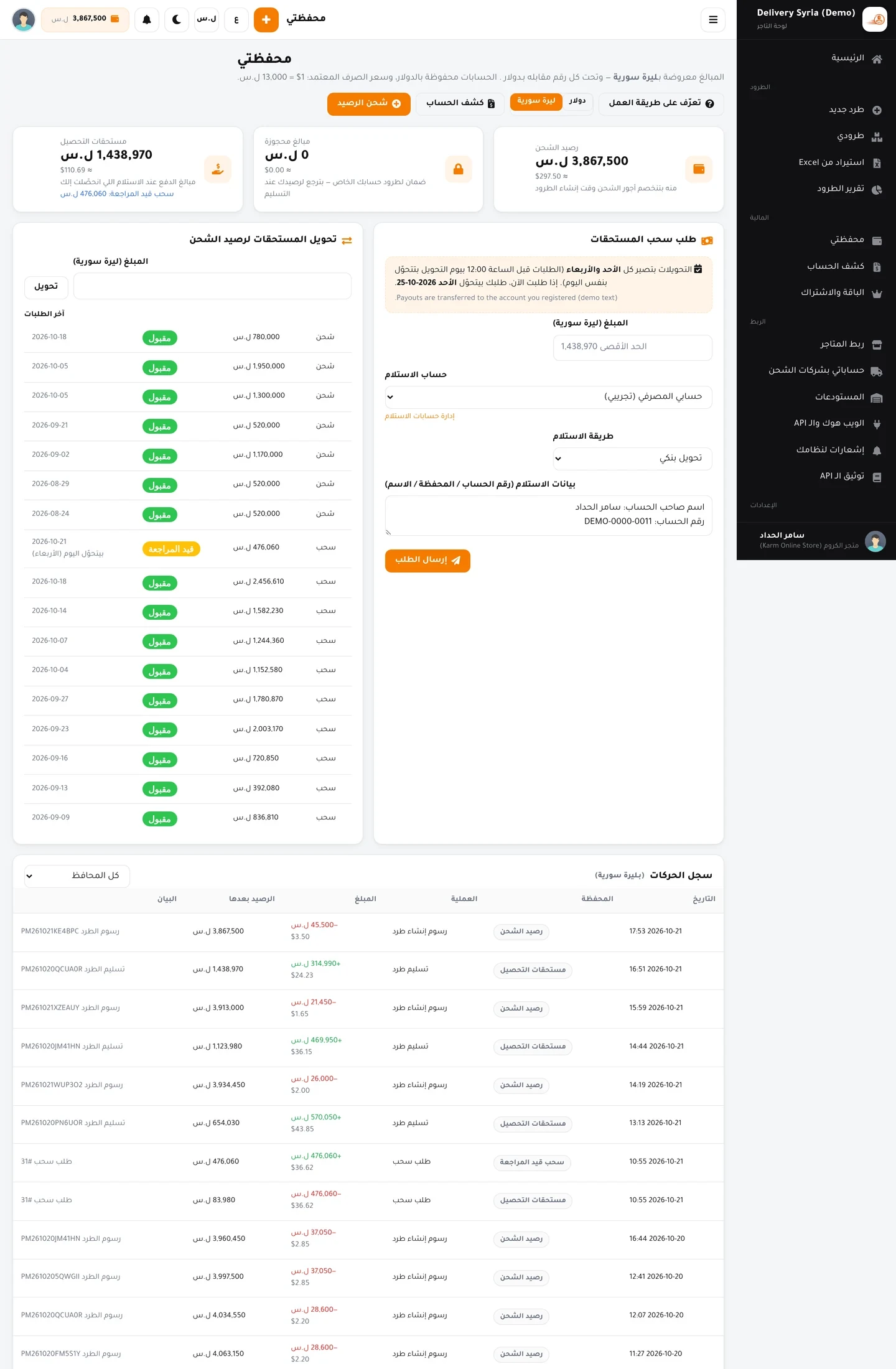Open the user avatar in top bar

click(x=24, y=20)
